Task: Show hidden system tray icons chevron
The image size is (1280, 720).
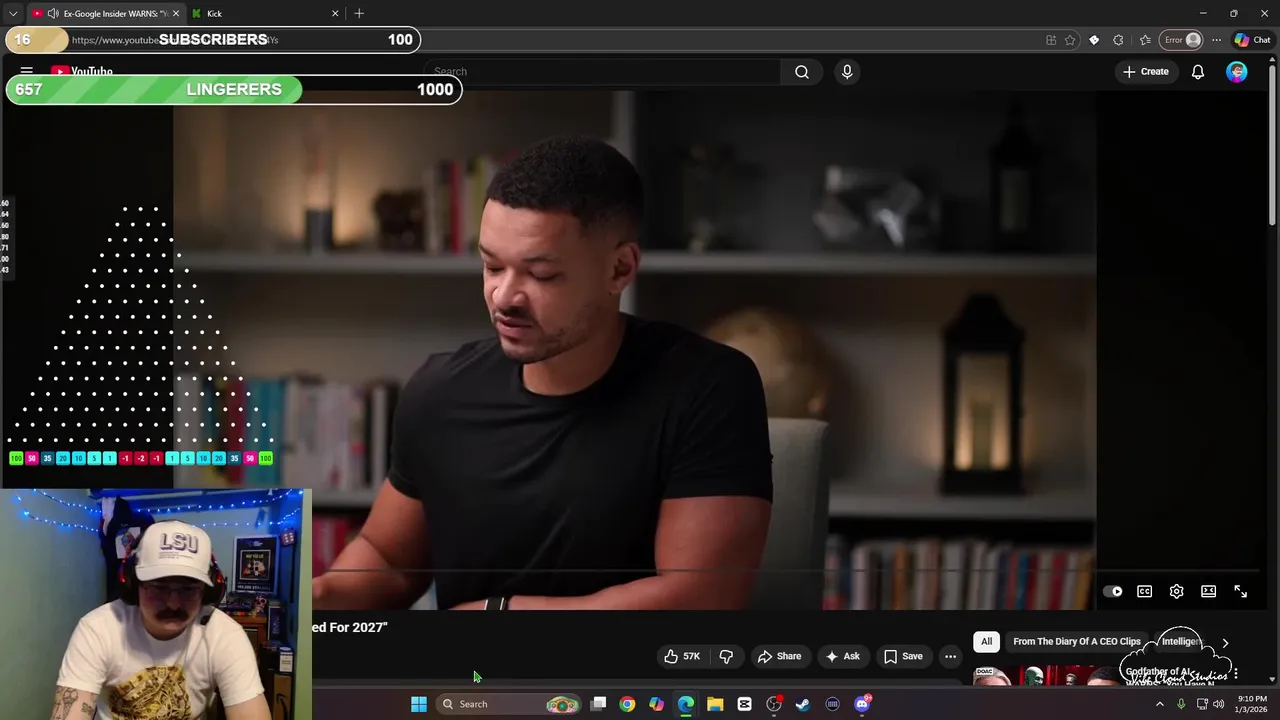Action: [1160, 704]
